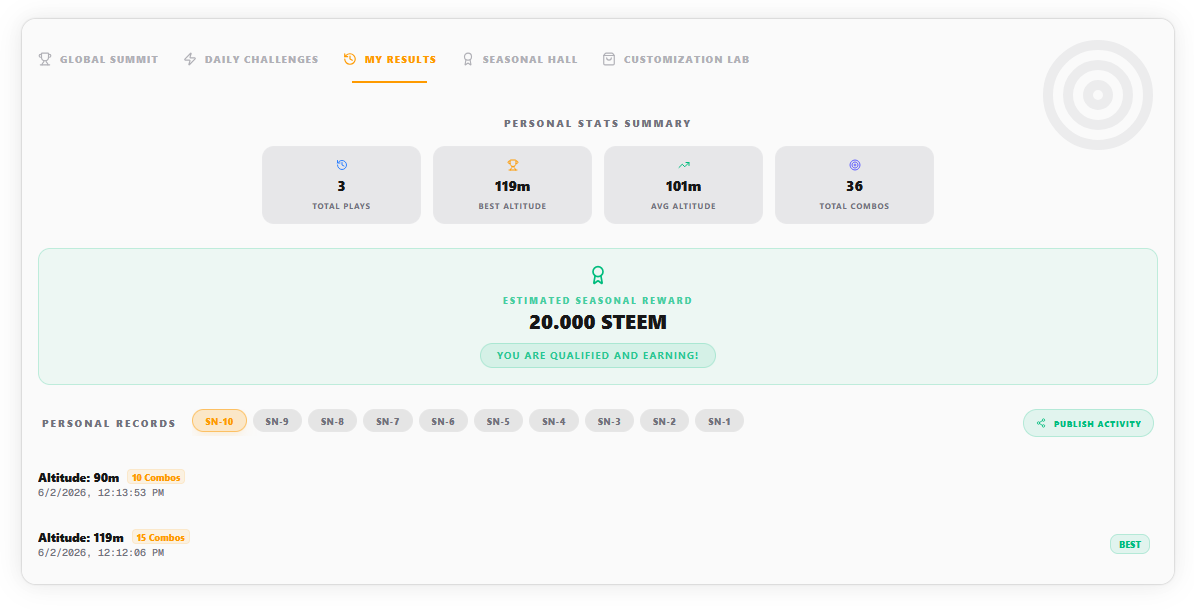Click the green award ribbon icon above Estimated Seasonal Reward
1194x610 pixels.
click(x=598, y=275)
